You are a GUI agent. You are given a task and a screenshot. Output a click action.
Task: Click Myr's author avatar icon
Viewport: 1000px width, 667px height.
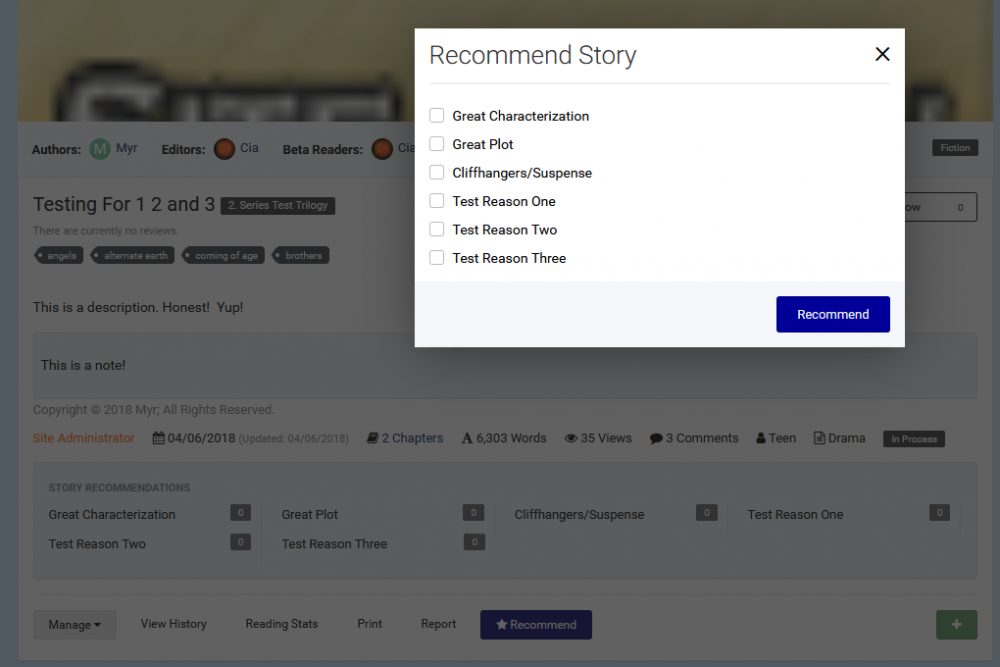(100, 149)
